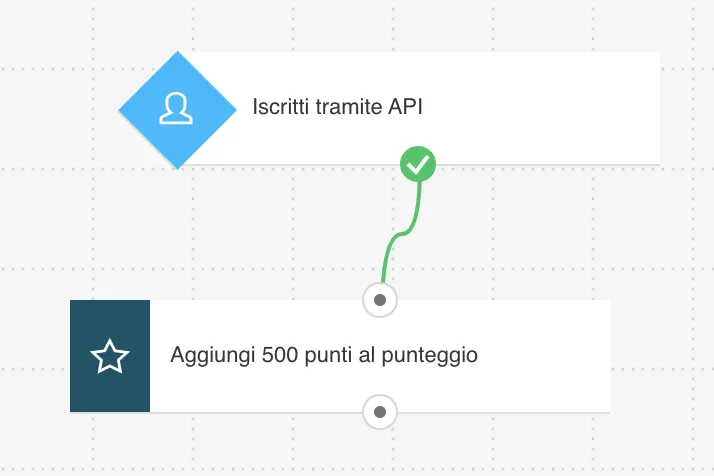The image size is (714, 476).
Task: Open the "Iscritti tramite API" trigger block
Action: [389, 108]
